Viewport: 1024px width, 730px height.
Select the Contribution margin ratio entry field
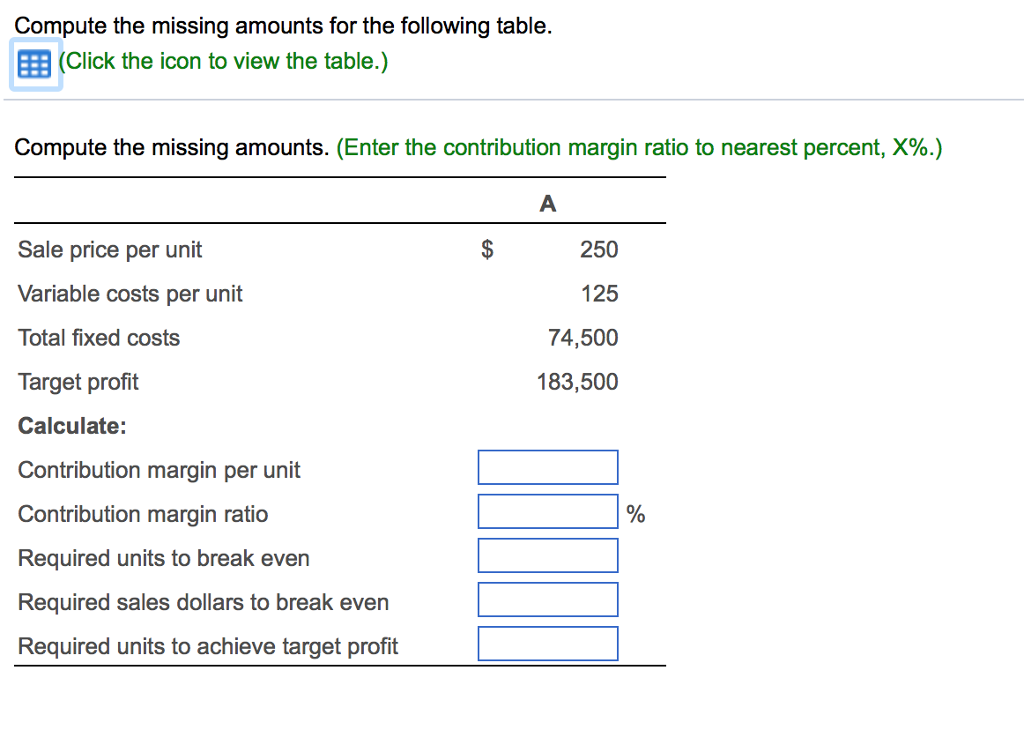[548, 511]
